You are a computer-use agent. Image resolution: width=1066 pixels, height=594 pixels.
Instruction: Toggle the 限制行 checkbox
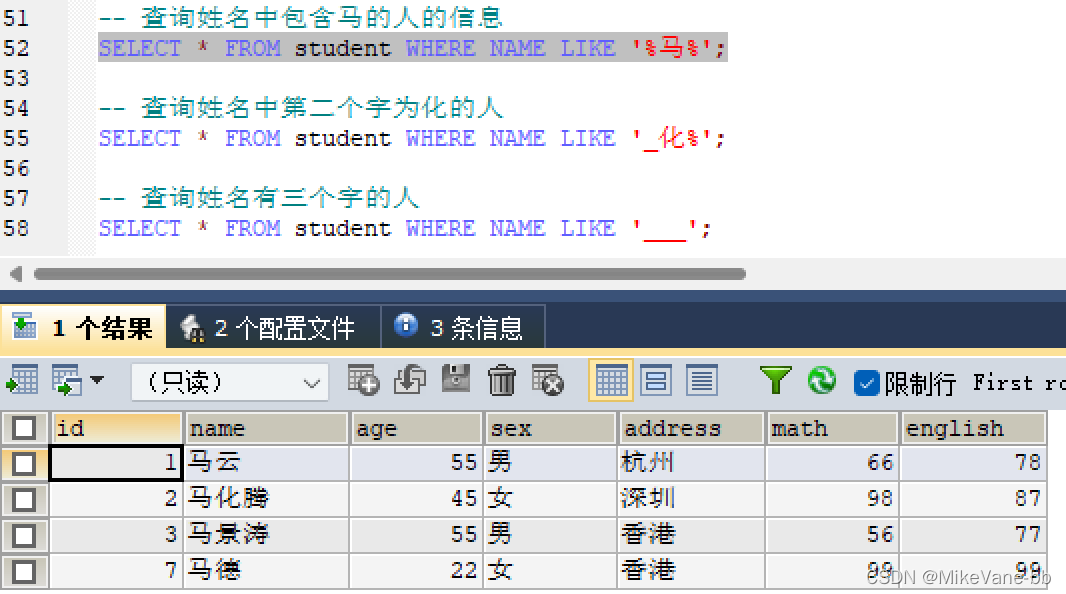click(867, 383)
